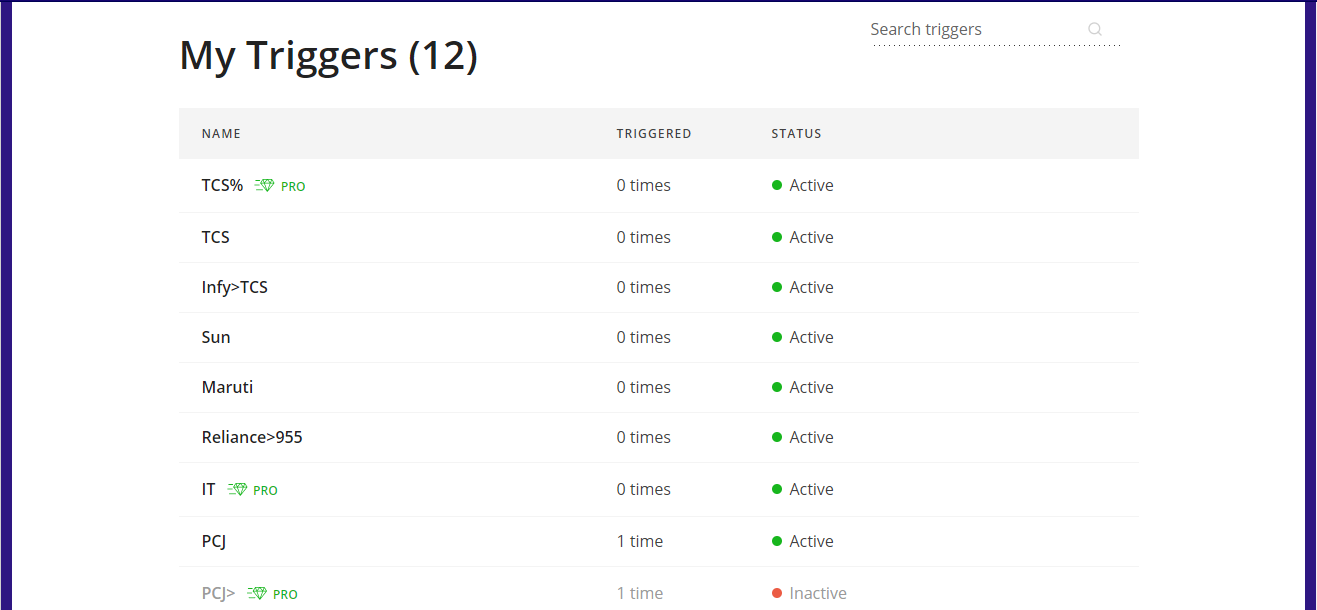This screenshot has width=1317, height=610.
Task: Open the Infy>TCS trigger
Action: pos(235,287)
